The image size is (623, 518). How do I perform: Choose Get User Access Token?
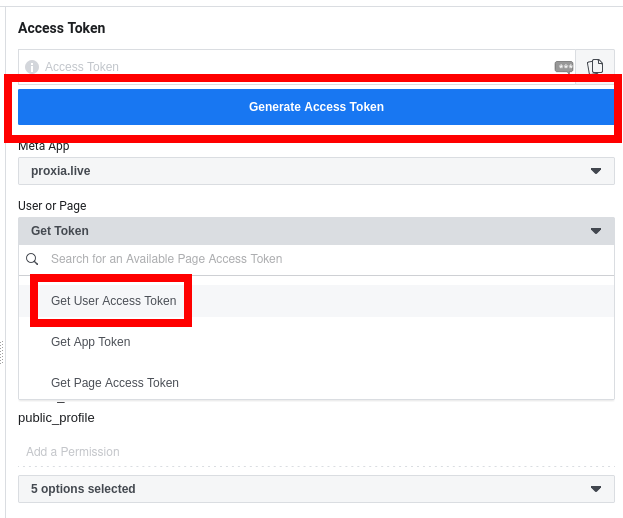point(113,301)
